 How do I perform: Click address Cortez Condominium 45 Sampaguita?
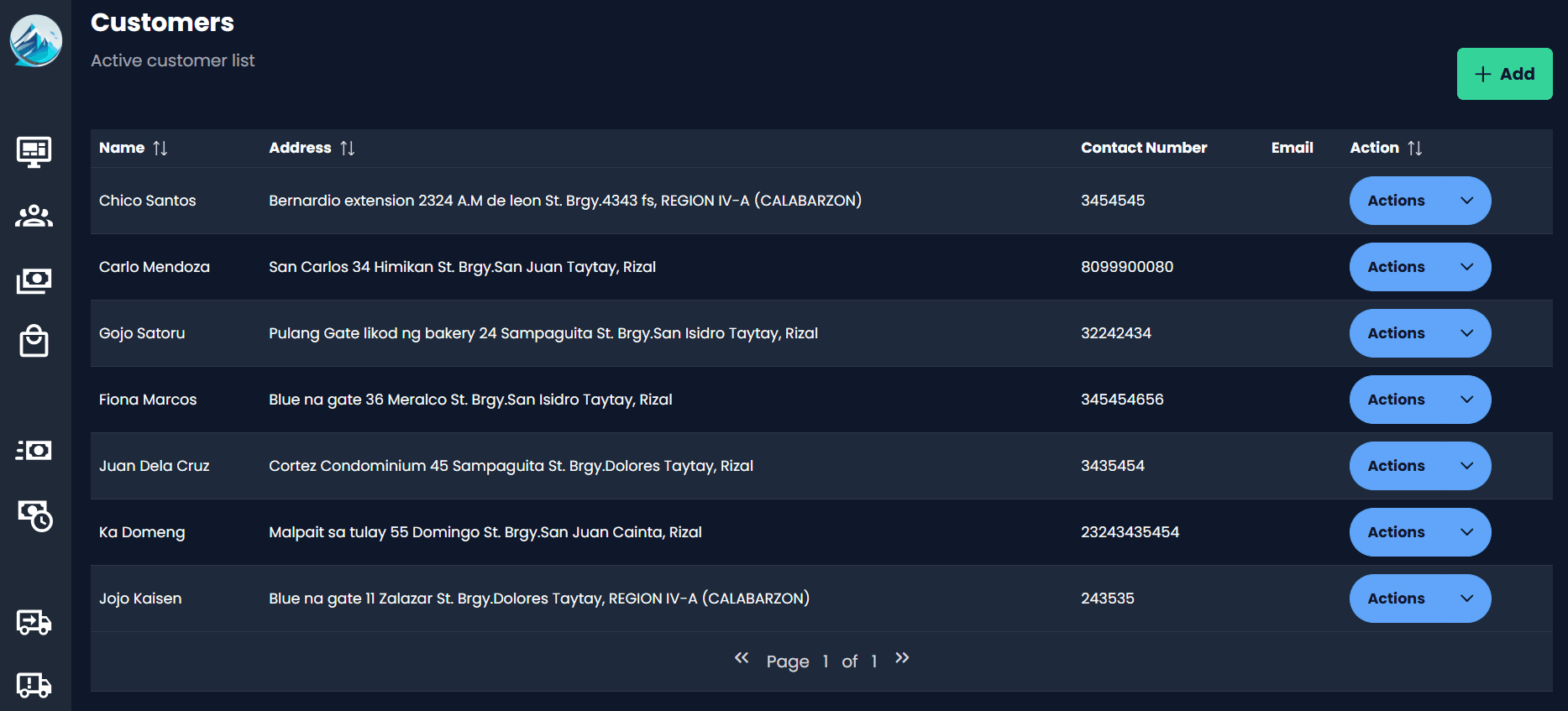[511, 466]
